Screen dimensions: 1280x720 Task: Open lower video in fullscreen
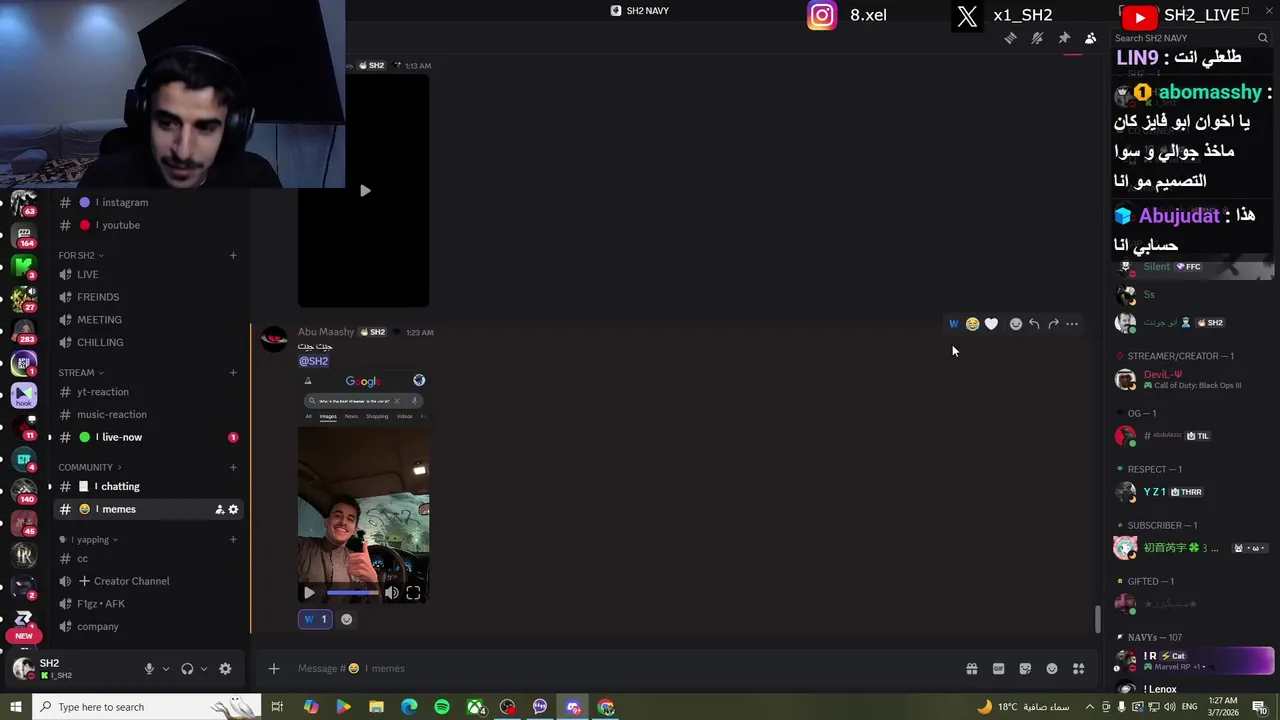pos(413,593)
